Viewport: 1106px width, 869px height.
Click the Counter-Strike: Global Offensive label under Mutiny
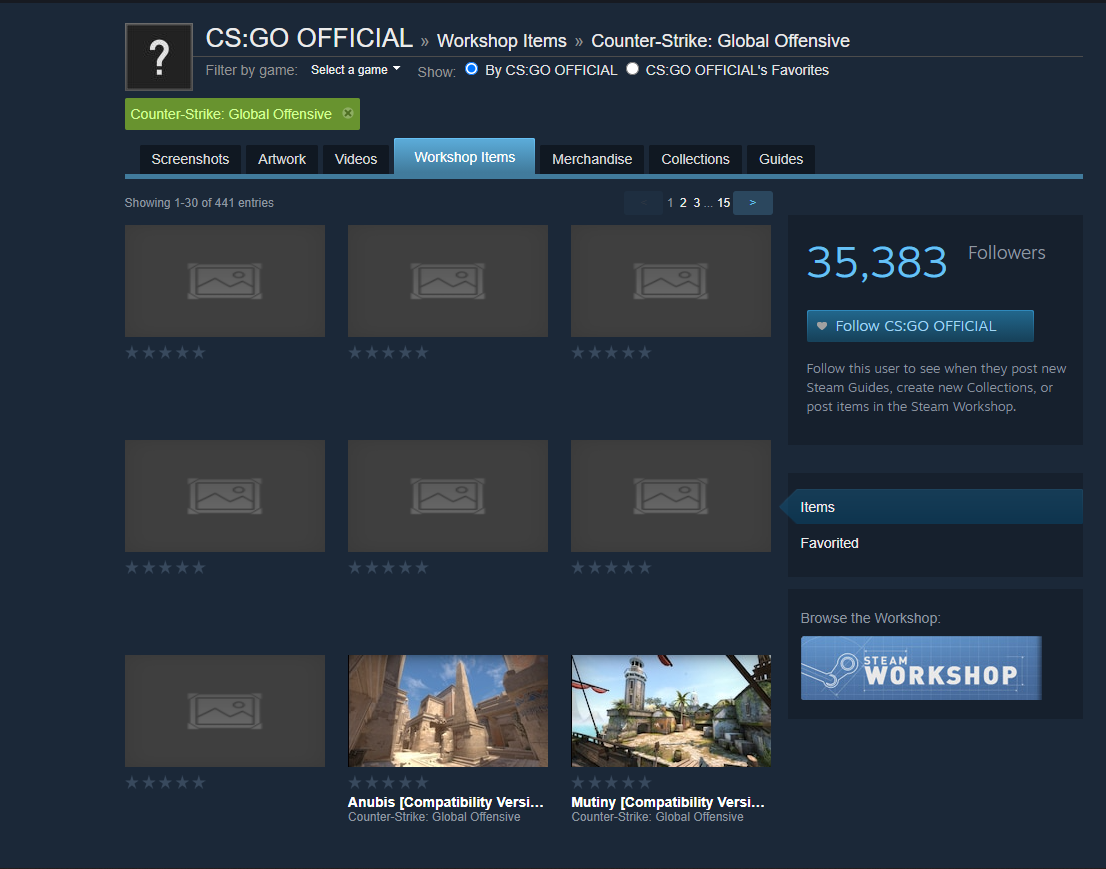click(657, 817)
